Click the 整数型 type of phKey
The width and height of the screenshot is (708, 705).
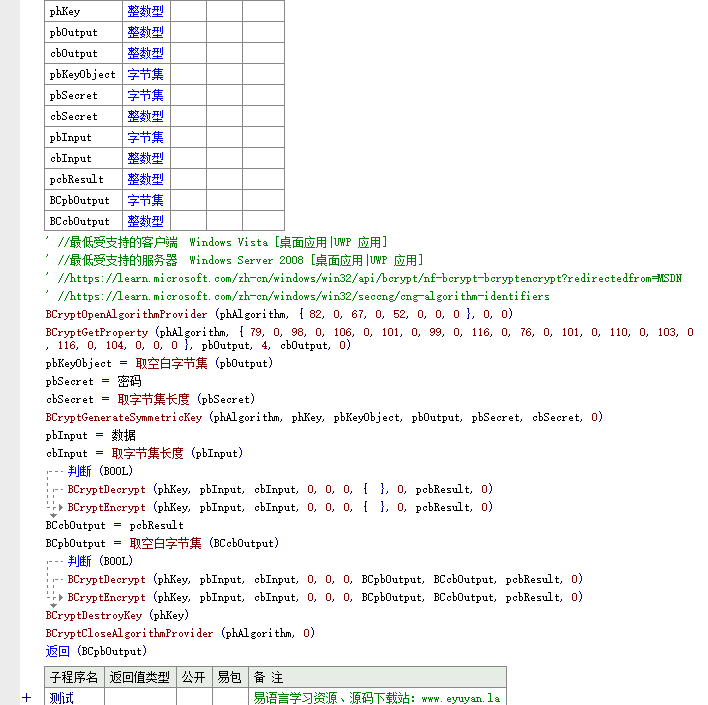[145, 11]
